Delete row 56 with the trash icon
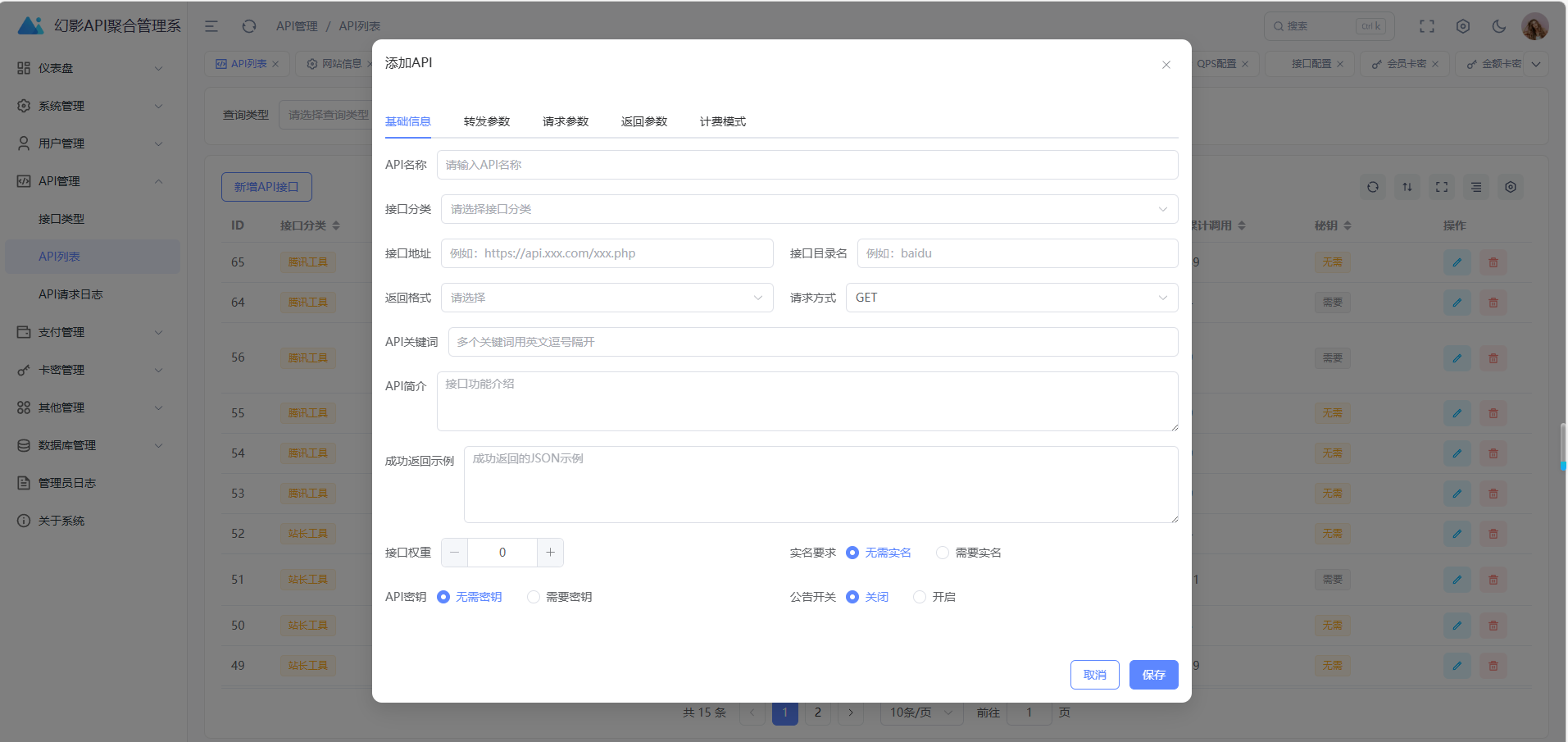 coord(1493,358)
